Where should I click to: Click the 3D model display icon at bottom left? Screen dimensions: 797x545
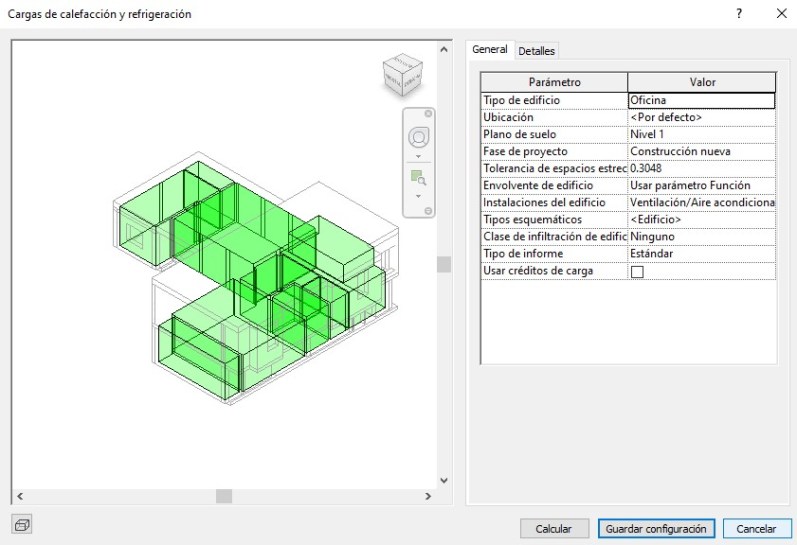tap(22, 524)
